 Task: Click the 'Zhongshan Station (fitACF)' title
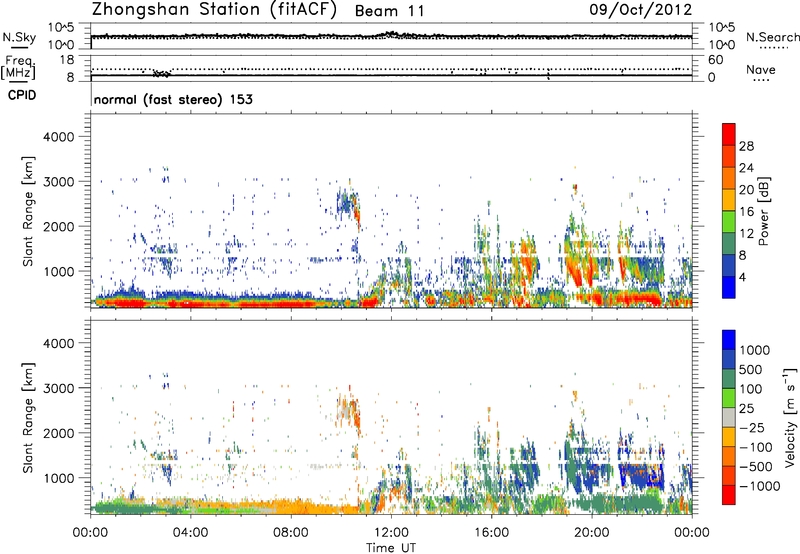[x=214, y=10]
